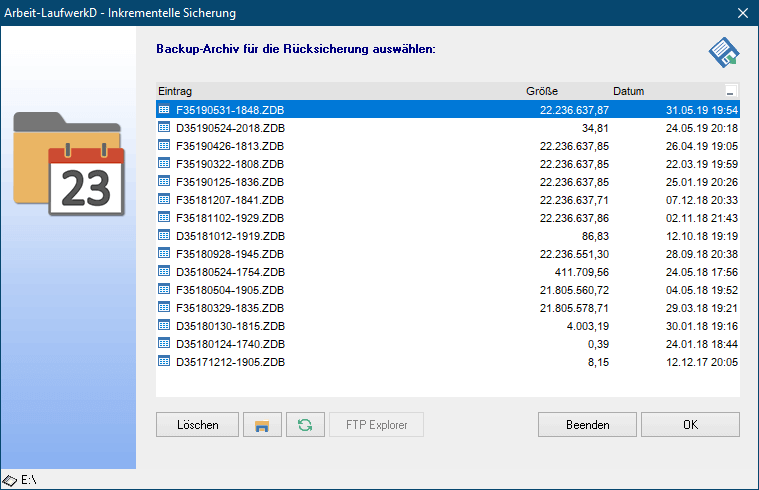Click file icon of F35181102-1929.ZDB
This screenshot has width=759, height=490.
pyautogui.click(x=164, y=217)
